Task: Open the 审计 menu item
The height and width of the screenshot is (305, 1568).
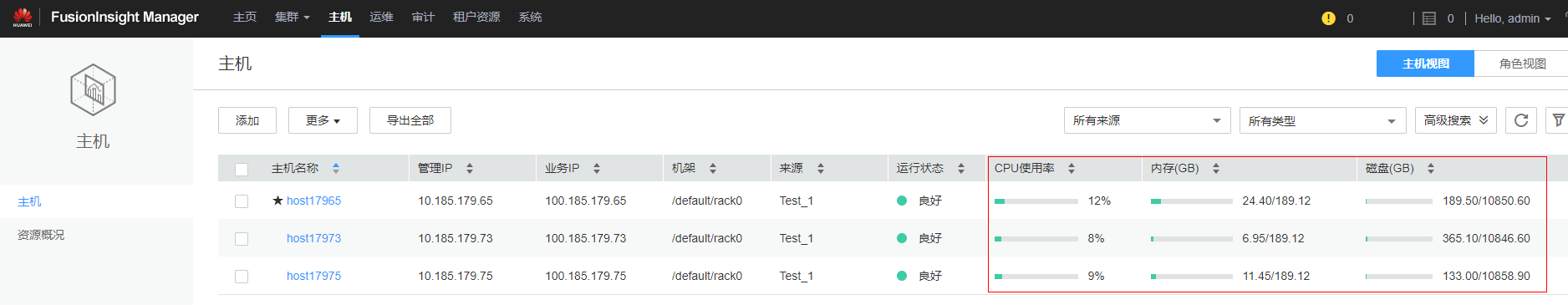Action: [x=423, y=17]
